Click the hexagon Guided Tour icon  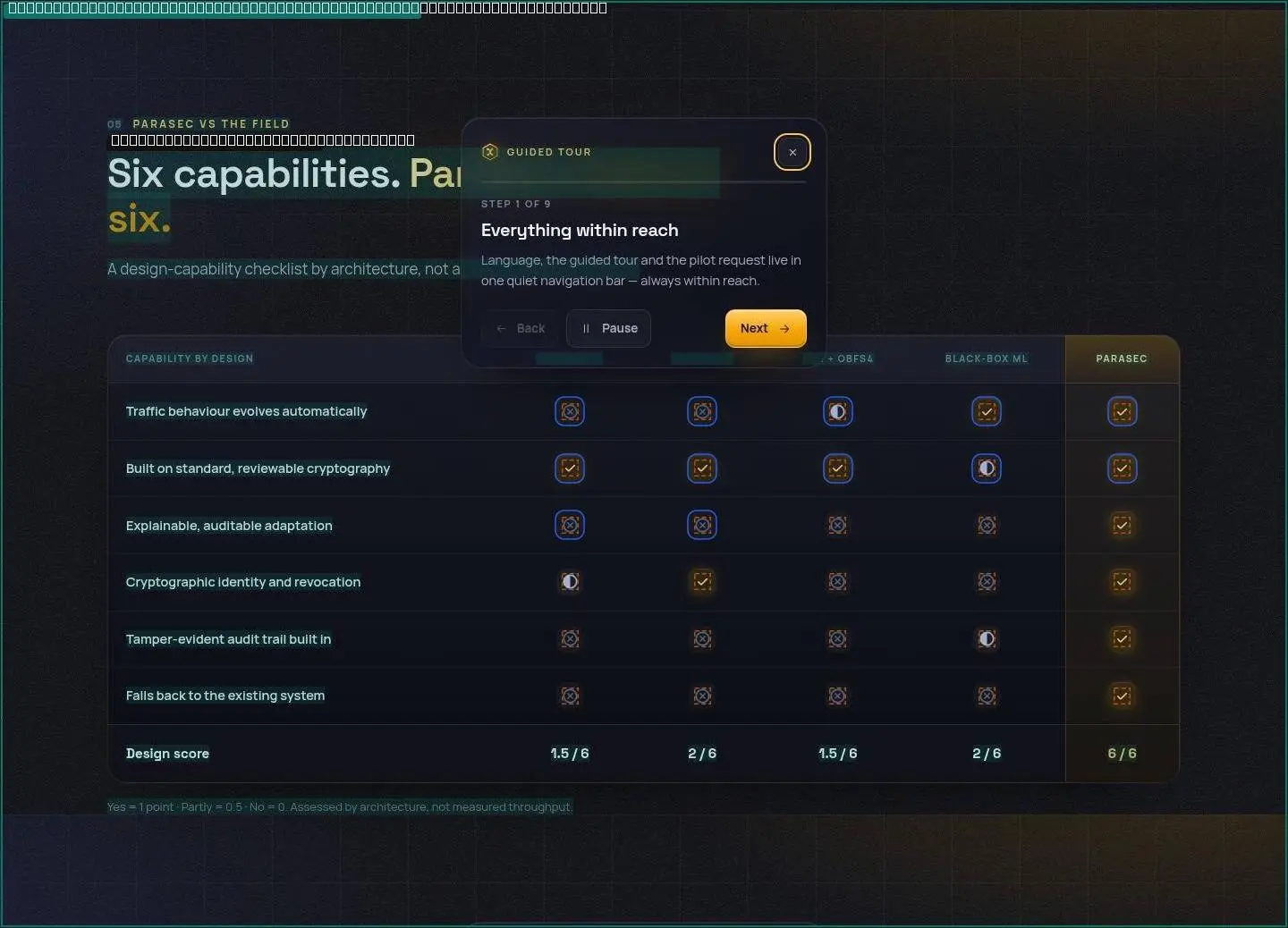(x=489, y=152)
